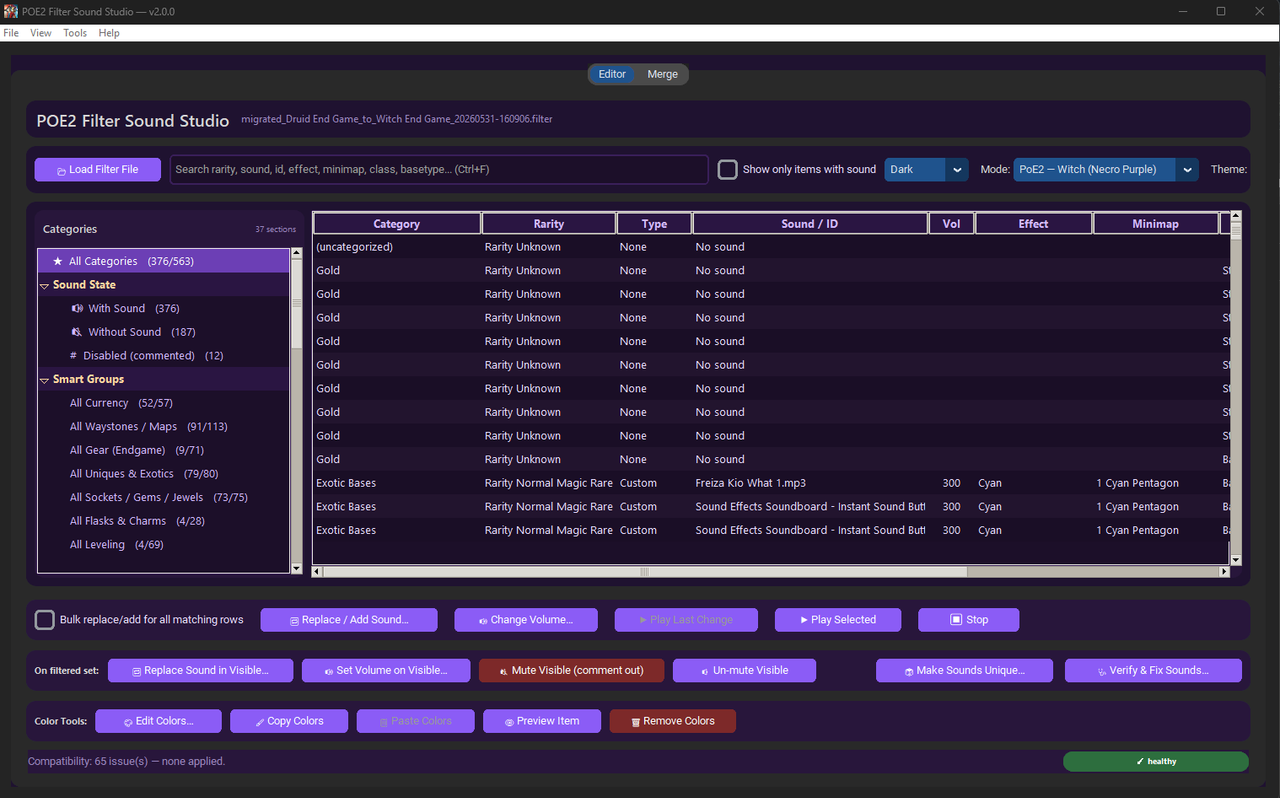The height and width of the screenshot is (798, 1280).
Task: Load a filter file
Action: (98, 170)
